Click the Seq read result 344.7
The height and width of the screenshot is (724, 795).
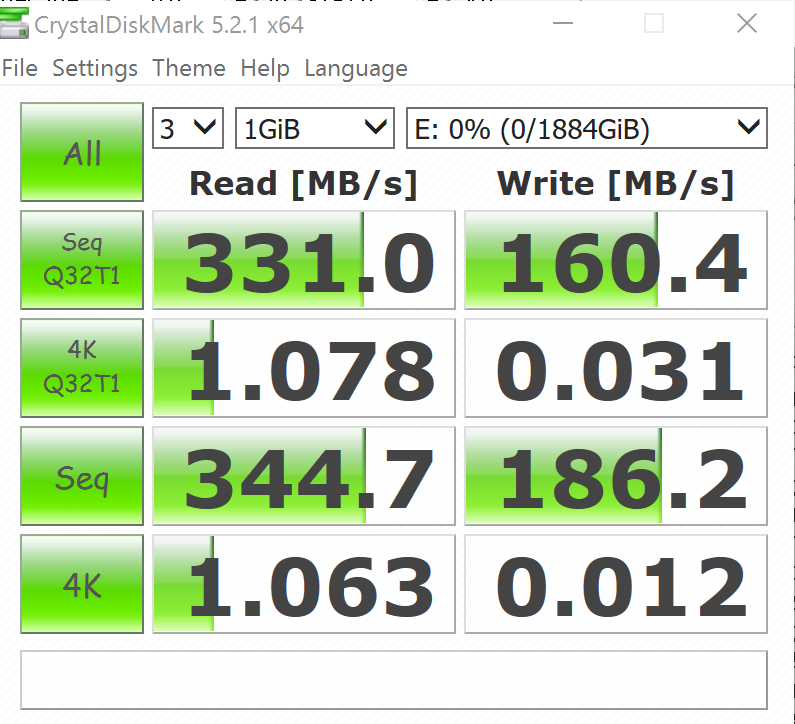click(x=304, y=476)
